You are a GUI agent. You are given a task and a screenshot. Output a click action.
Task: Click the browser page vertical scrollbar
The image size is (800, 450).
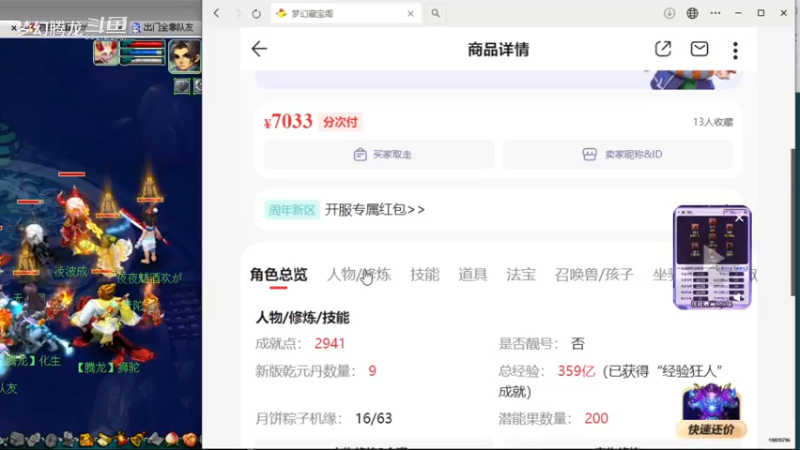pyautogui.click(x=795, y=222)
